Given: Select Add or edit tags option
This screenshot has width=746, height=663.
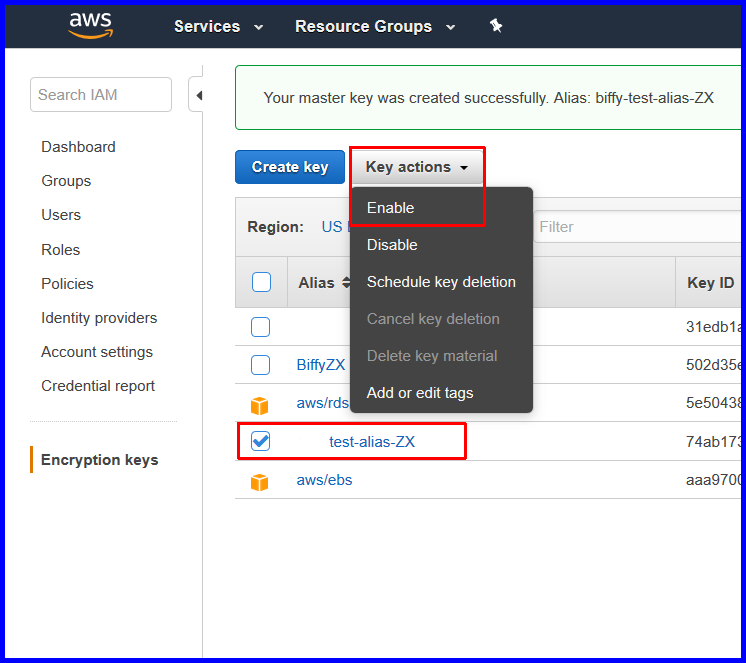Looking at the screenshot, I should pos(420,393).
